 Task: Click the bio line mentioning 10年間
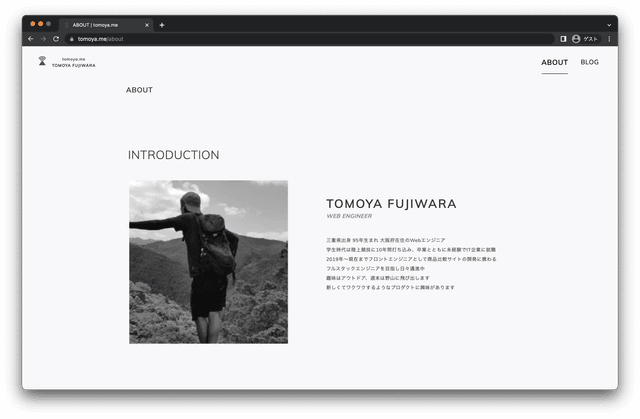pos(411,250)
